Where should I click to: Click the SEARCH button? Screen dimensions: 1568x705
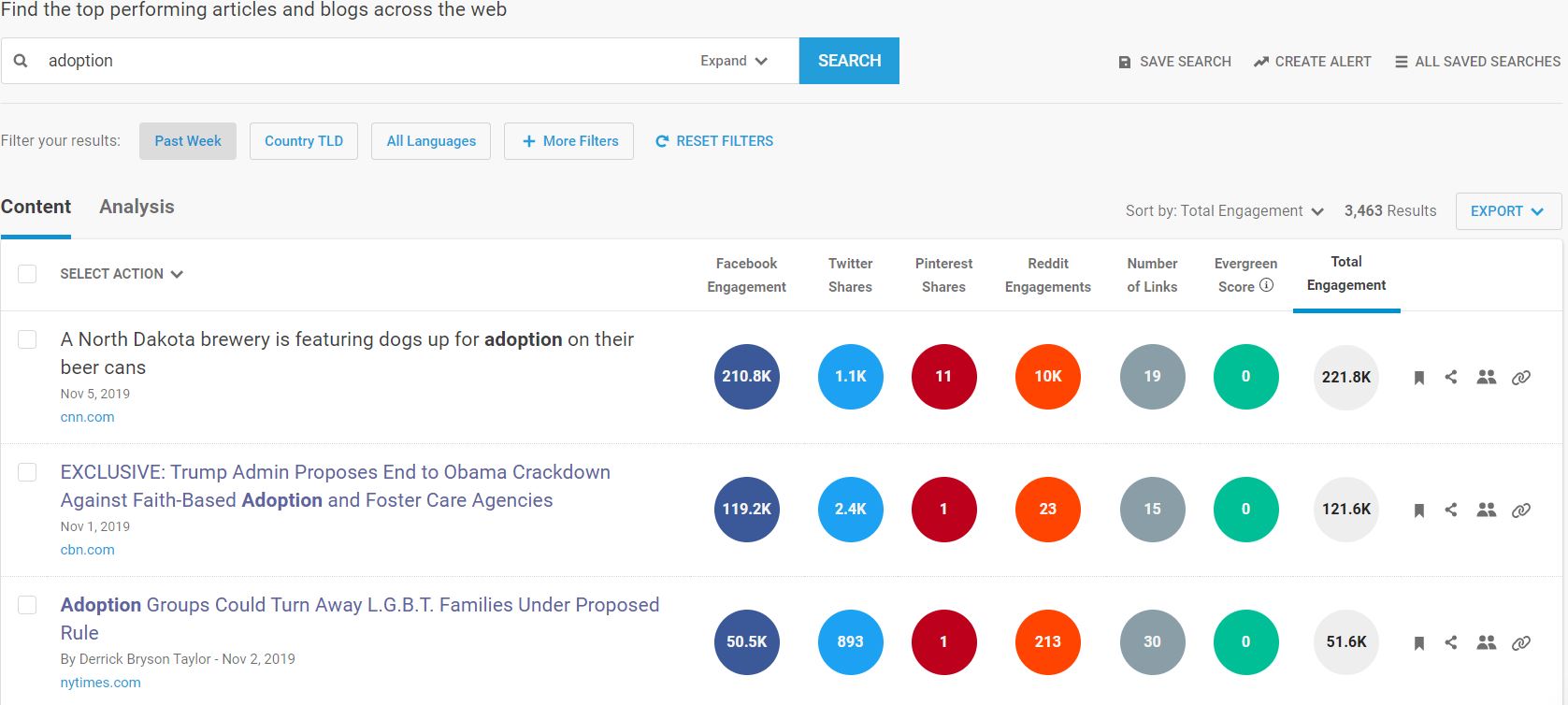point(848,60)
